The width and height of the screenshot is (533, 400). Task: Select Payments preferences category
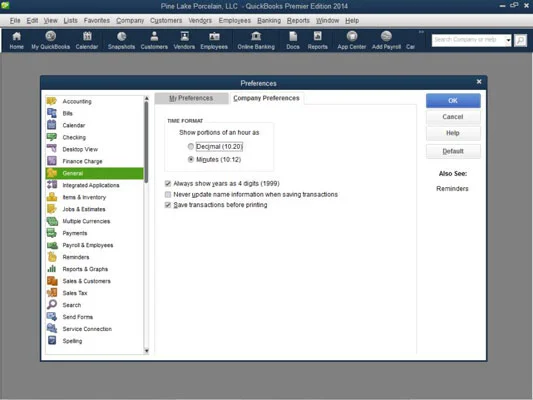coord(94,233)
